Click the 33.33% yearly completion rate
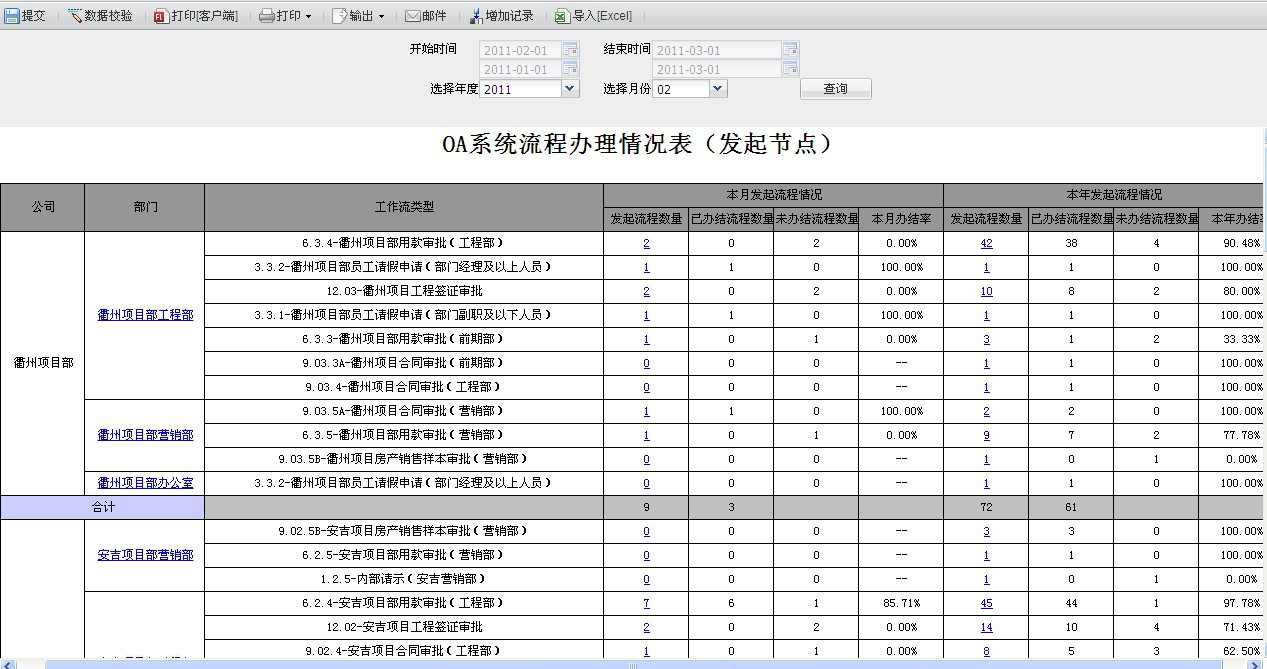The image size is (1267, 669). pos(1241,339)
